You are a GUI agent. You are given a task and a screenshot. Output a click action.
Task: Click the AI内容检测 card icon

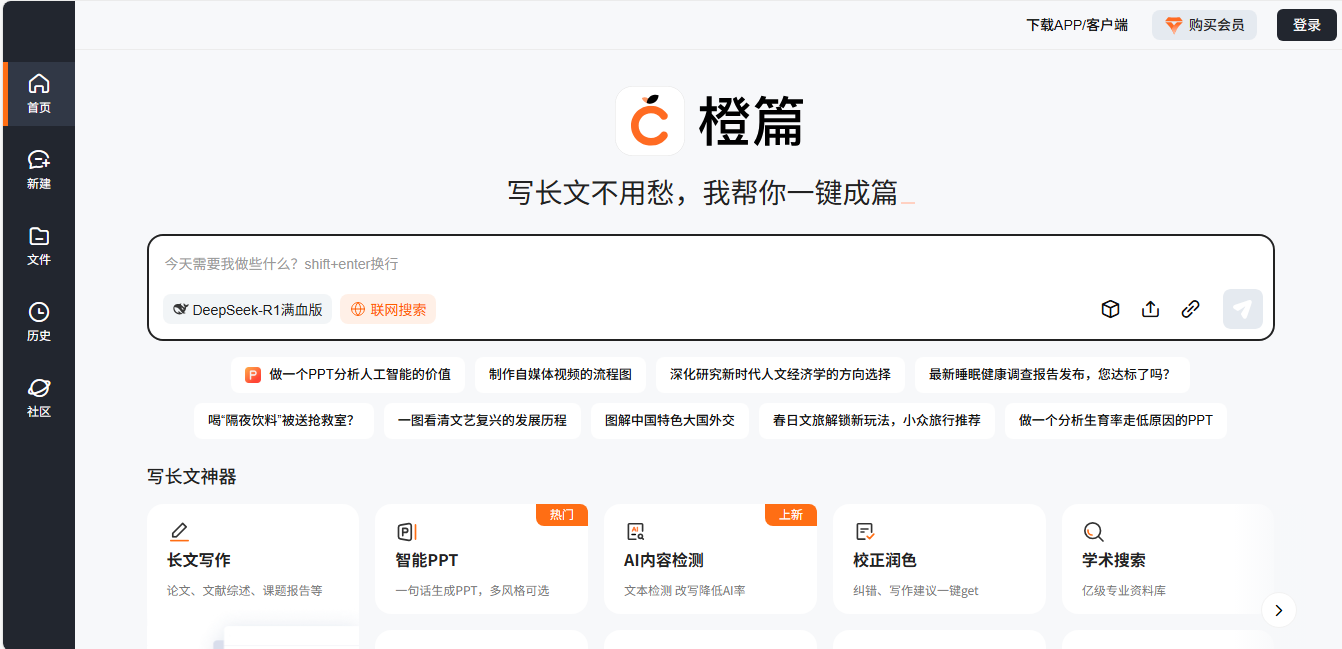pos(635,531)
